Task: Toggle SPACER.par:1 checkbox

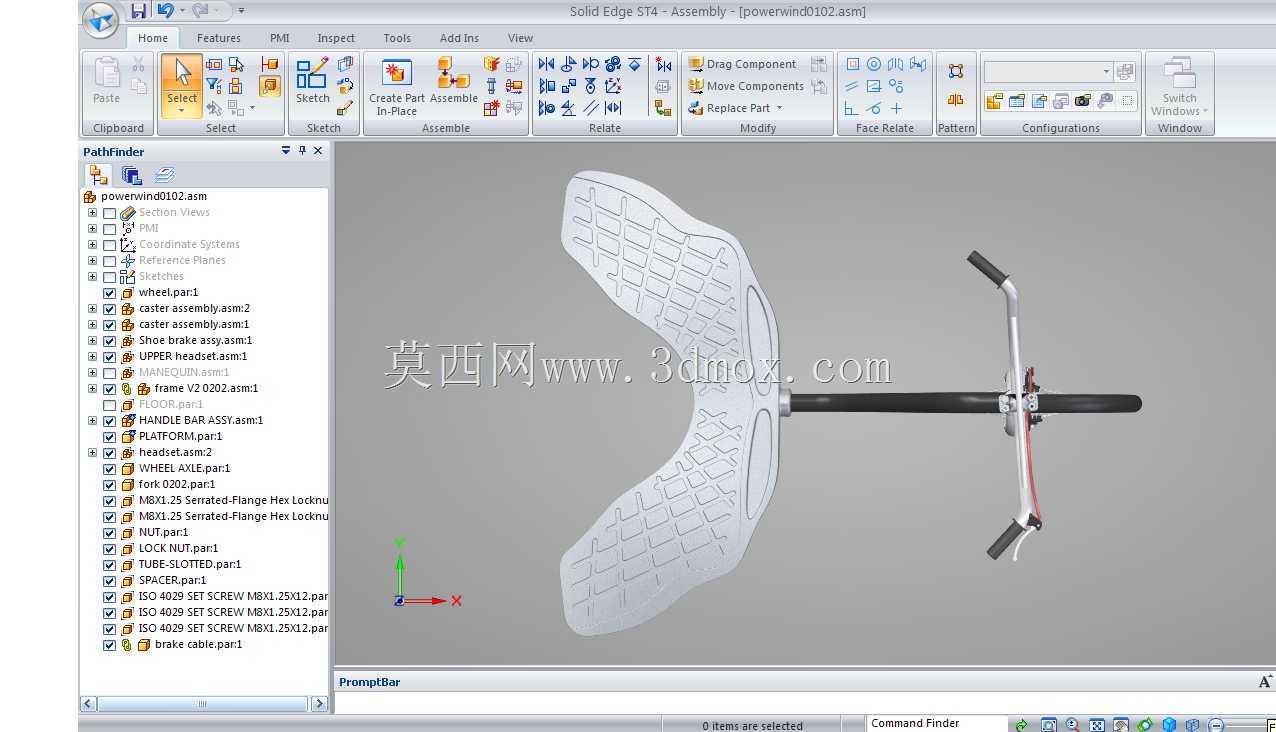Action: click(110, 581)
